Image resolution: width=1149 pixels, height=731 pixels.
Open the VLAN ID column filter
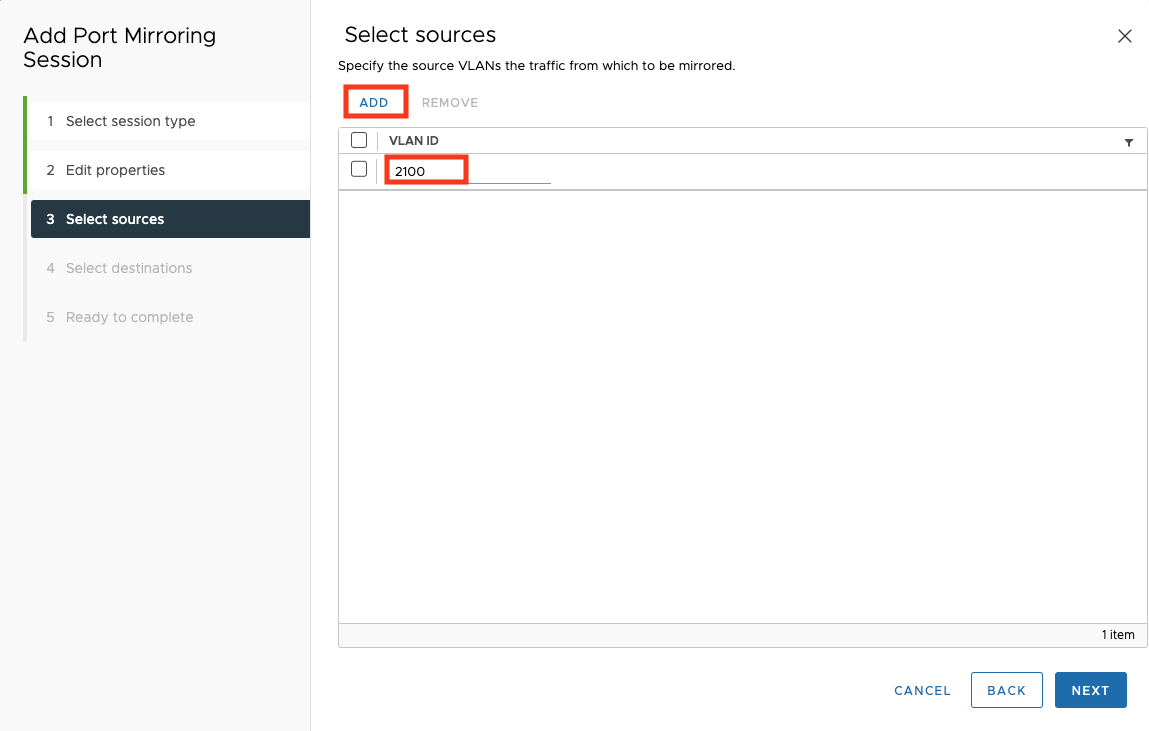coord(1128,142)
